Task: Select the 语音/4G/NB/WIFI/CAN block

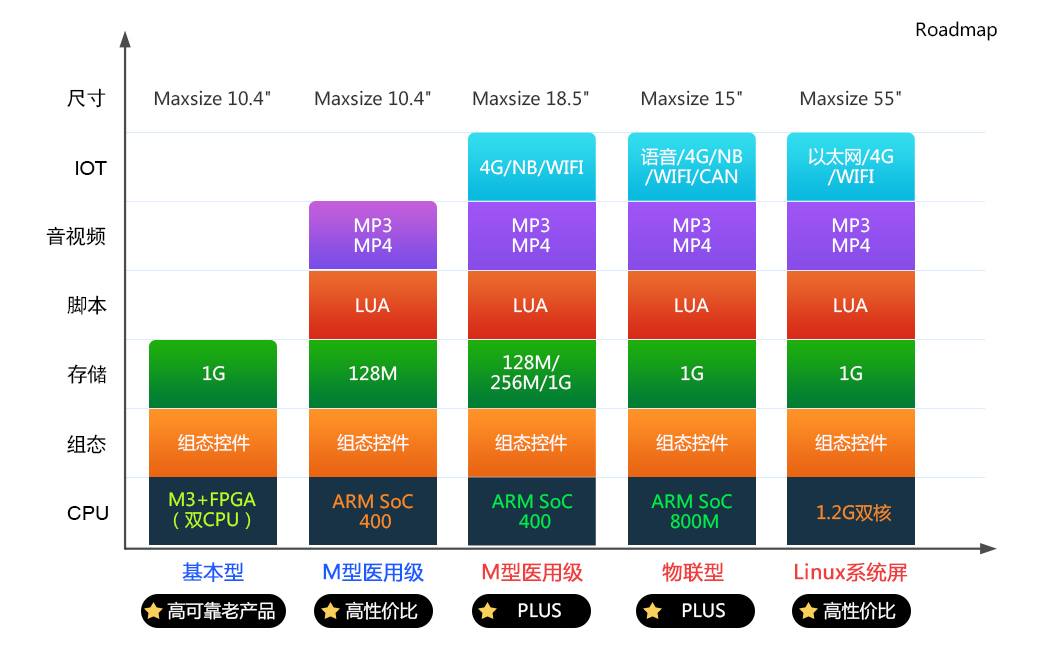Action: pos(692,166)
